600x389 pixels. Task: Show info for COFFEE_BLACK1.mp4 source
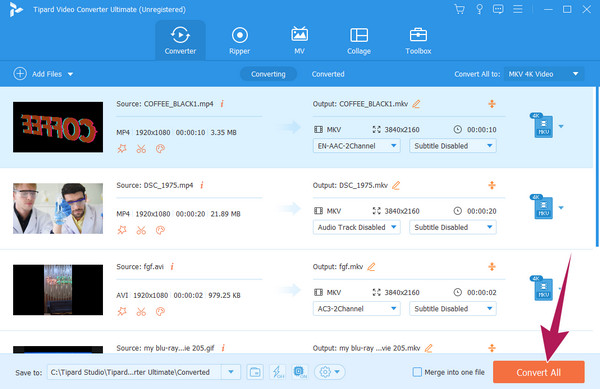(222, 104)
